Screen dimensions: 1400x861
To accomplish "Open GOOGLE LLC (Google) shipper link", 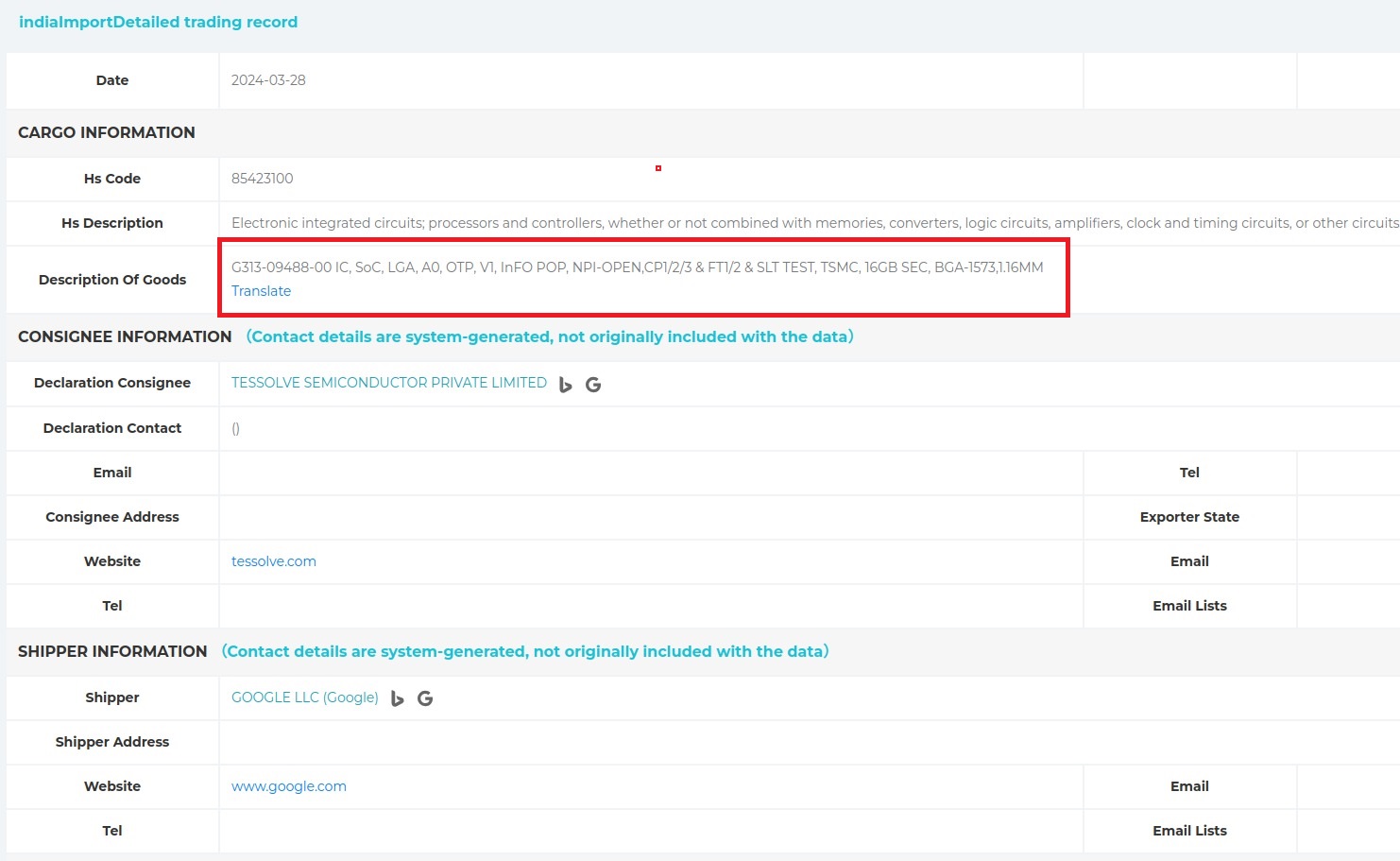I will [305, 697].
